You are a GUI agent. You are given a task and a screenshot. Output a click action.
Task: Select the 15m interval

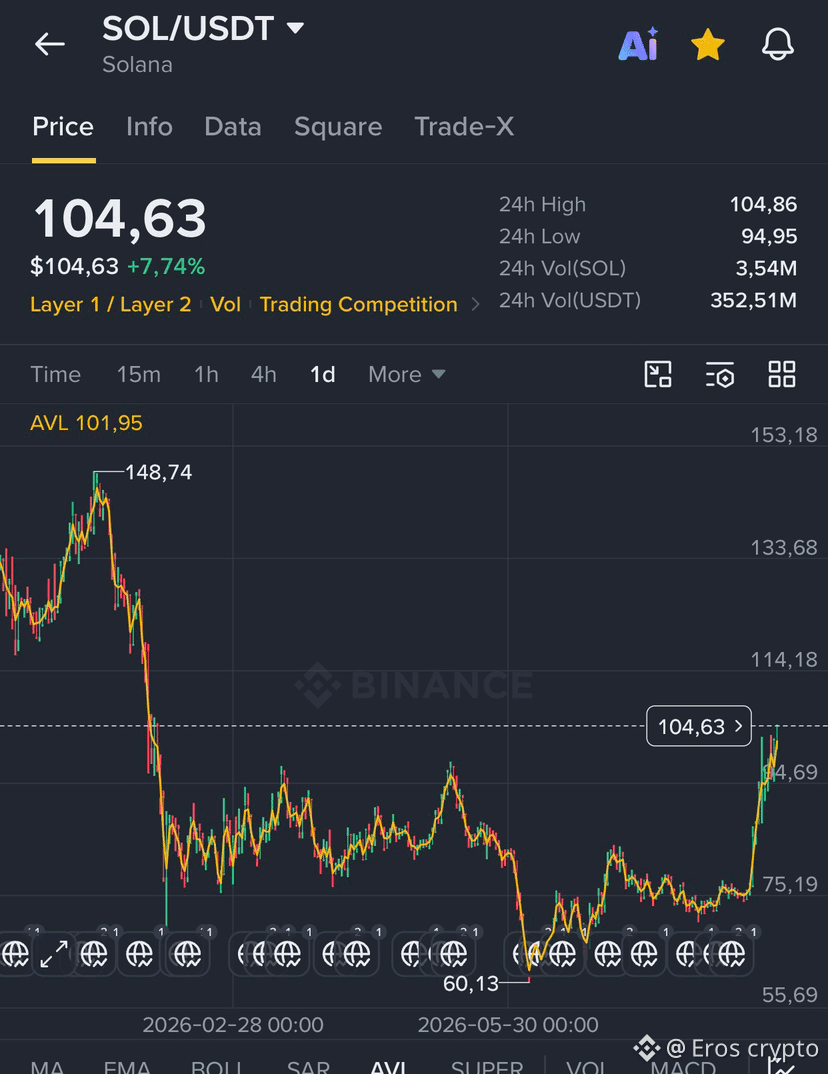click(x=138, y=375)
